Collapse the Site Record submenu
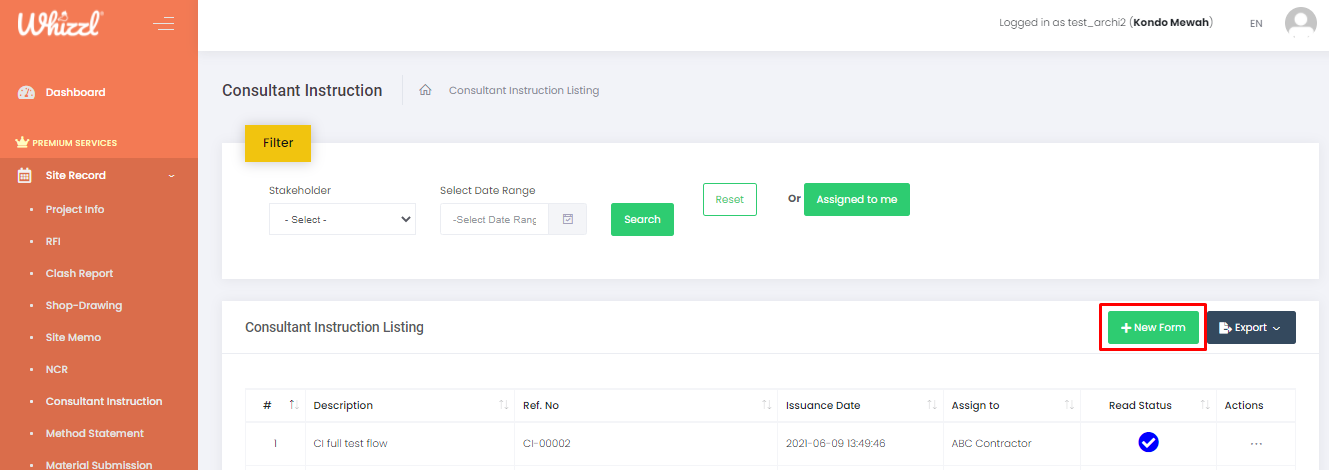Viewport: 1329px width, 470px height. point(171,175)
